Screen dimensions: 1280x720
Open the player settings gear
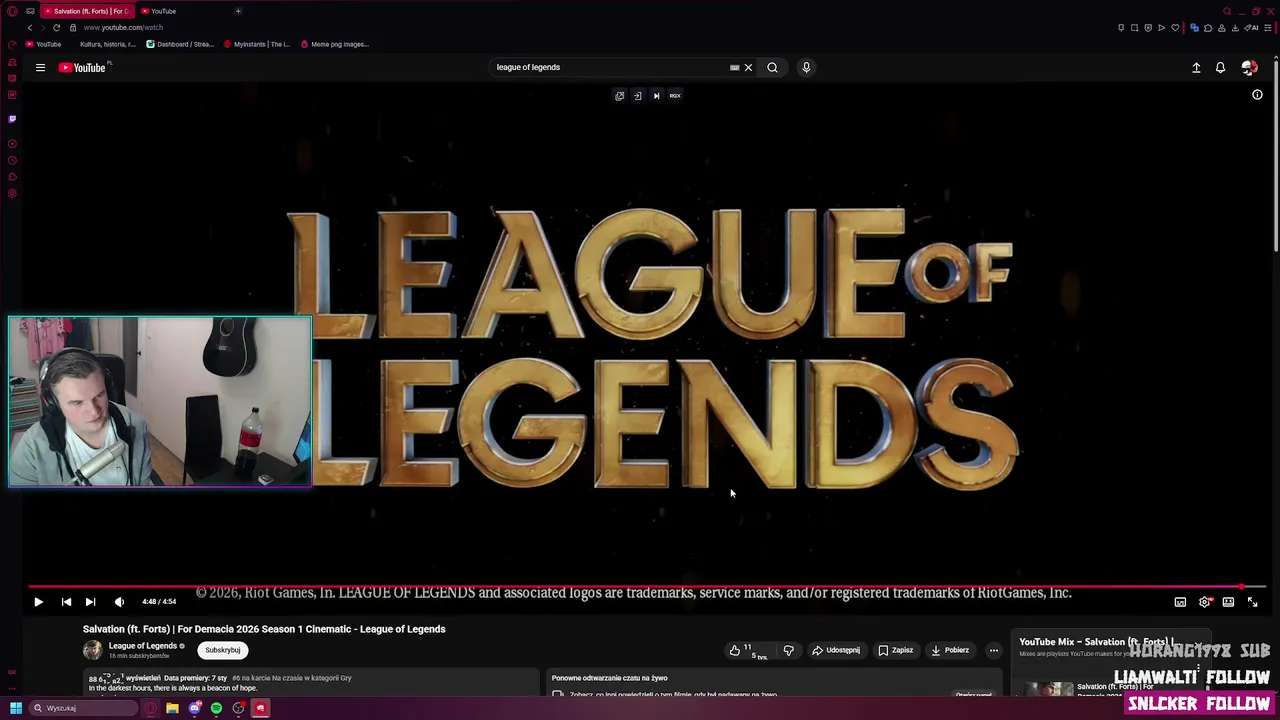tap(1204, 602)
